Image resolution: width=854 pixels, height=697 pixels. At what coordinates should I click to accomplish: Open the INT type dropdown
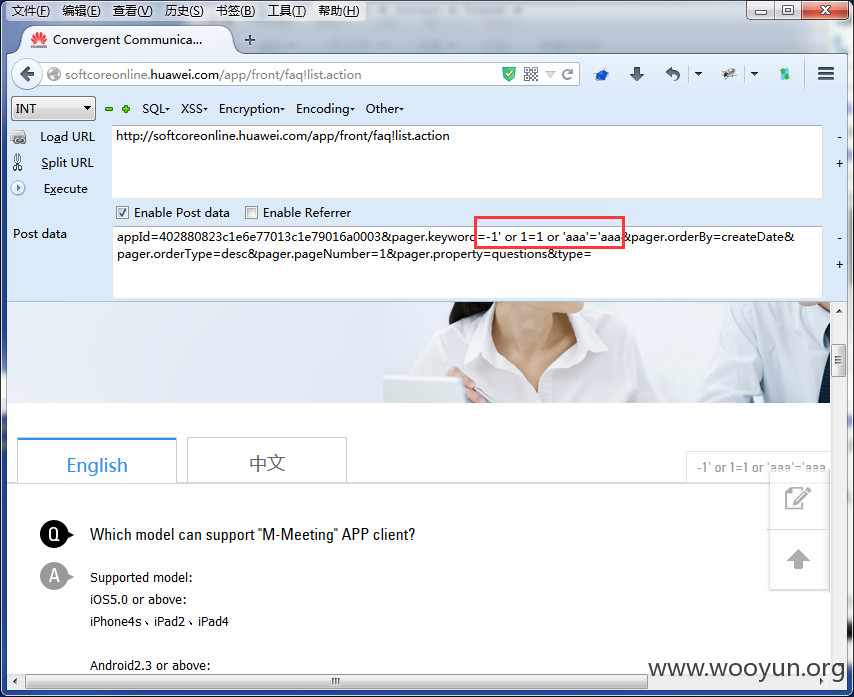53,108
